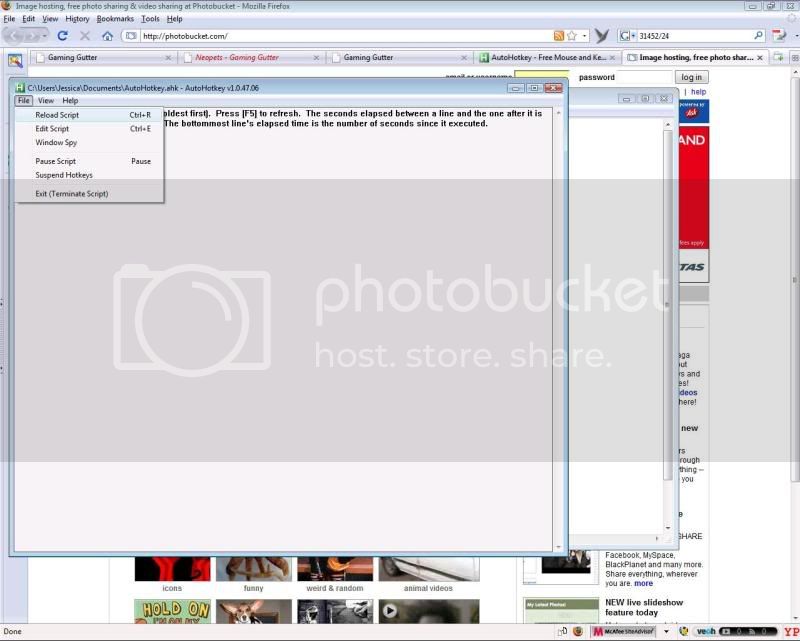Toggle Suspend Hotkeys option
This screenshot has height=641, width=800.
63,175
